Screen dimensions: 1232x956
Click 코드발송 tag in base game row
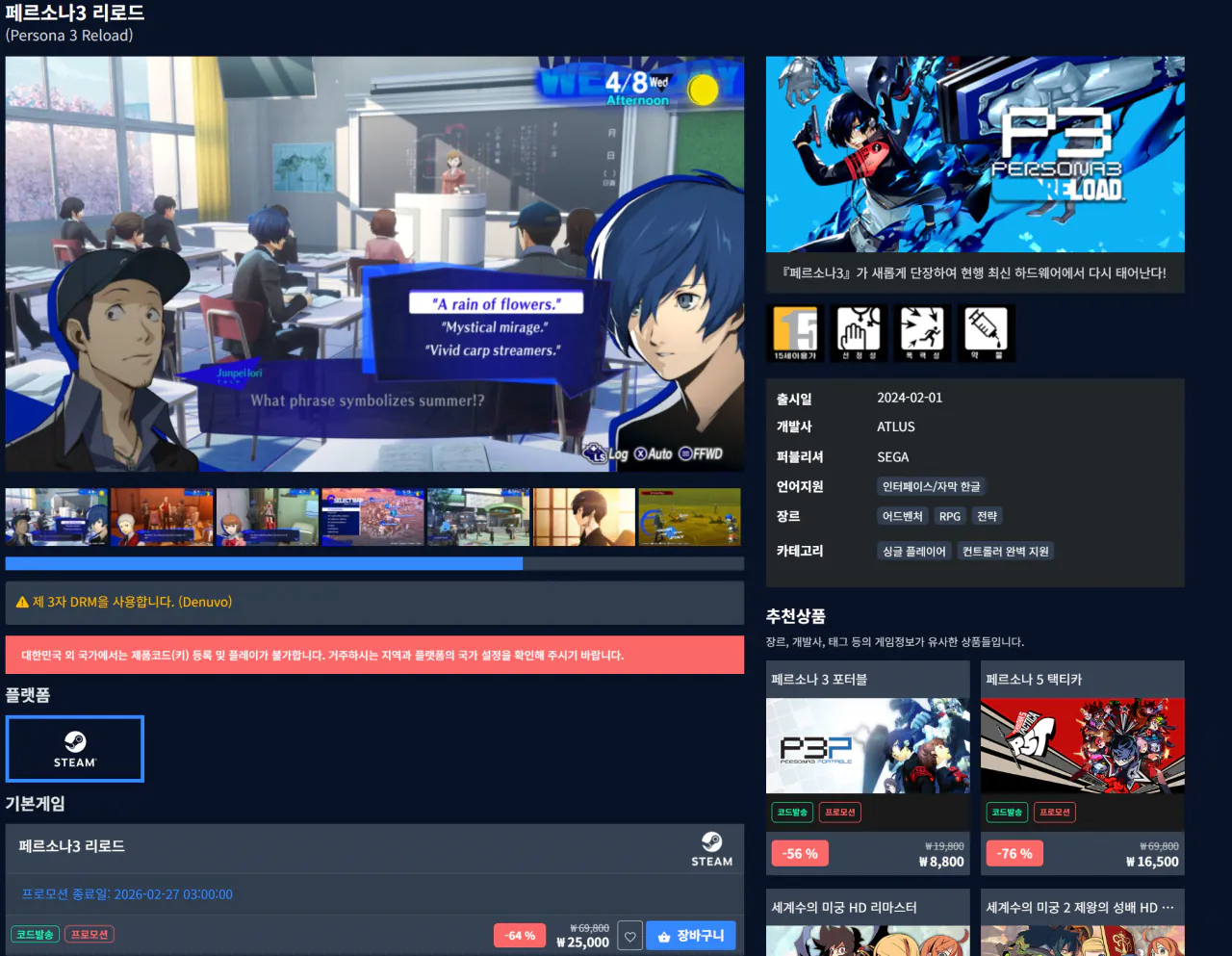(36, 934)
